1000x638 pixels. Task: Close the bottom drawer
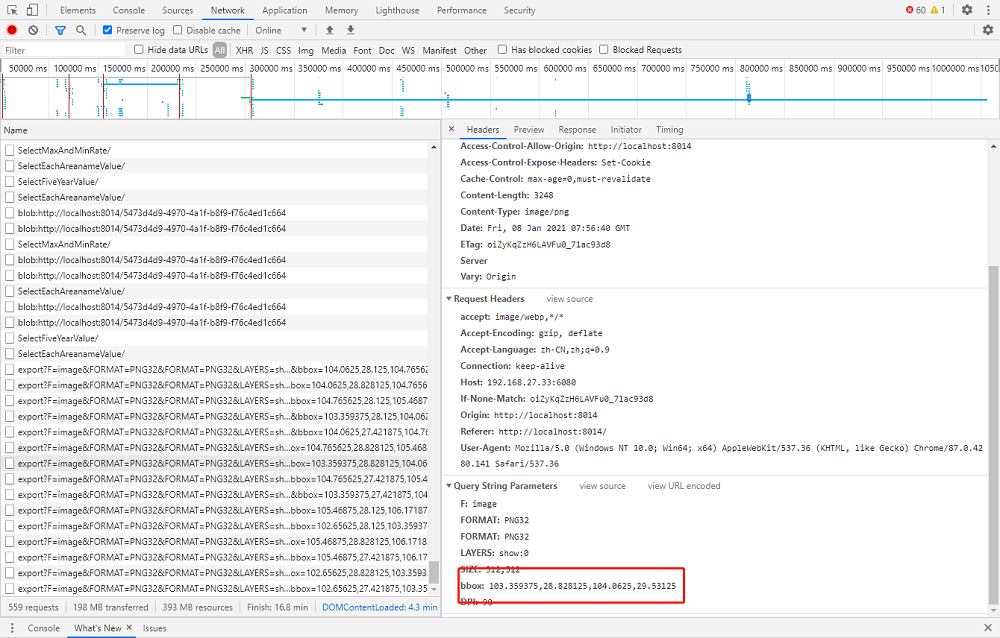click(988, 628)
